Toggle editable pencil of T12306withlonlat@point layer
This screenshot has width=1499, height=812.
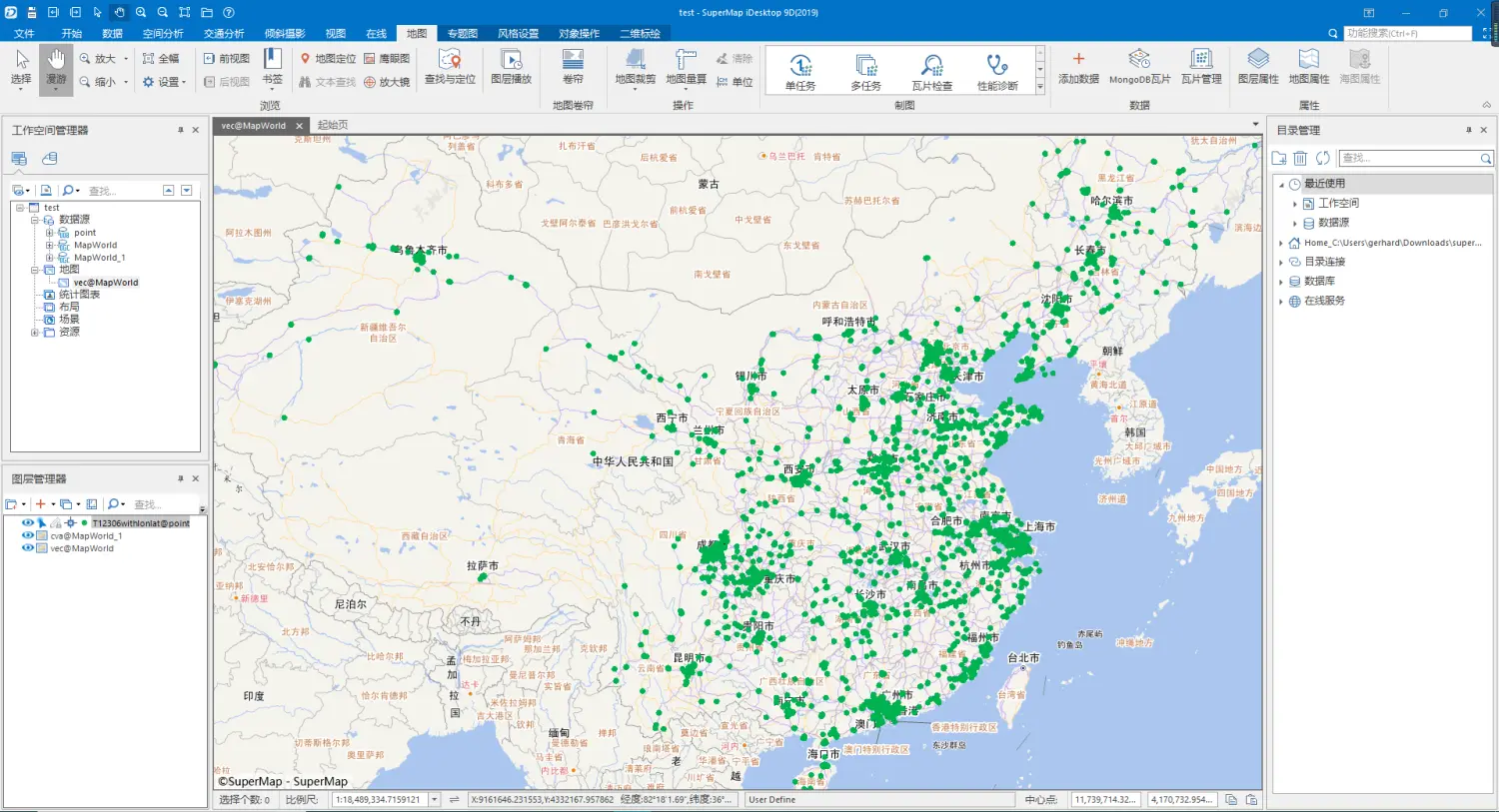click(56, 522)
